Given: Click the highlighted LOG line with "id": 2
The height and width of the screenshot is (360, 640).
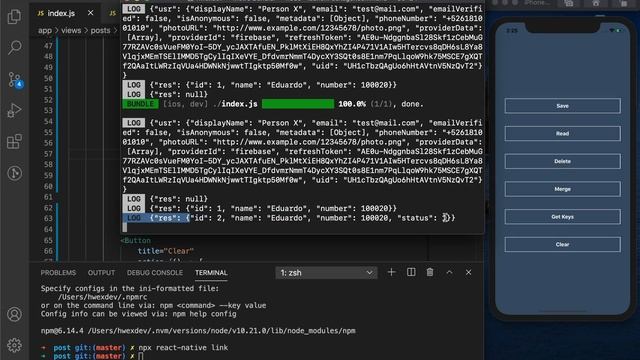Looking at the screenshot, I should pyautogui.click(x=289, y=218).
